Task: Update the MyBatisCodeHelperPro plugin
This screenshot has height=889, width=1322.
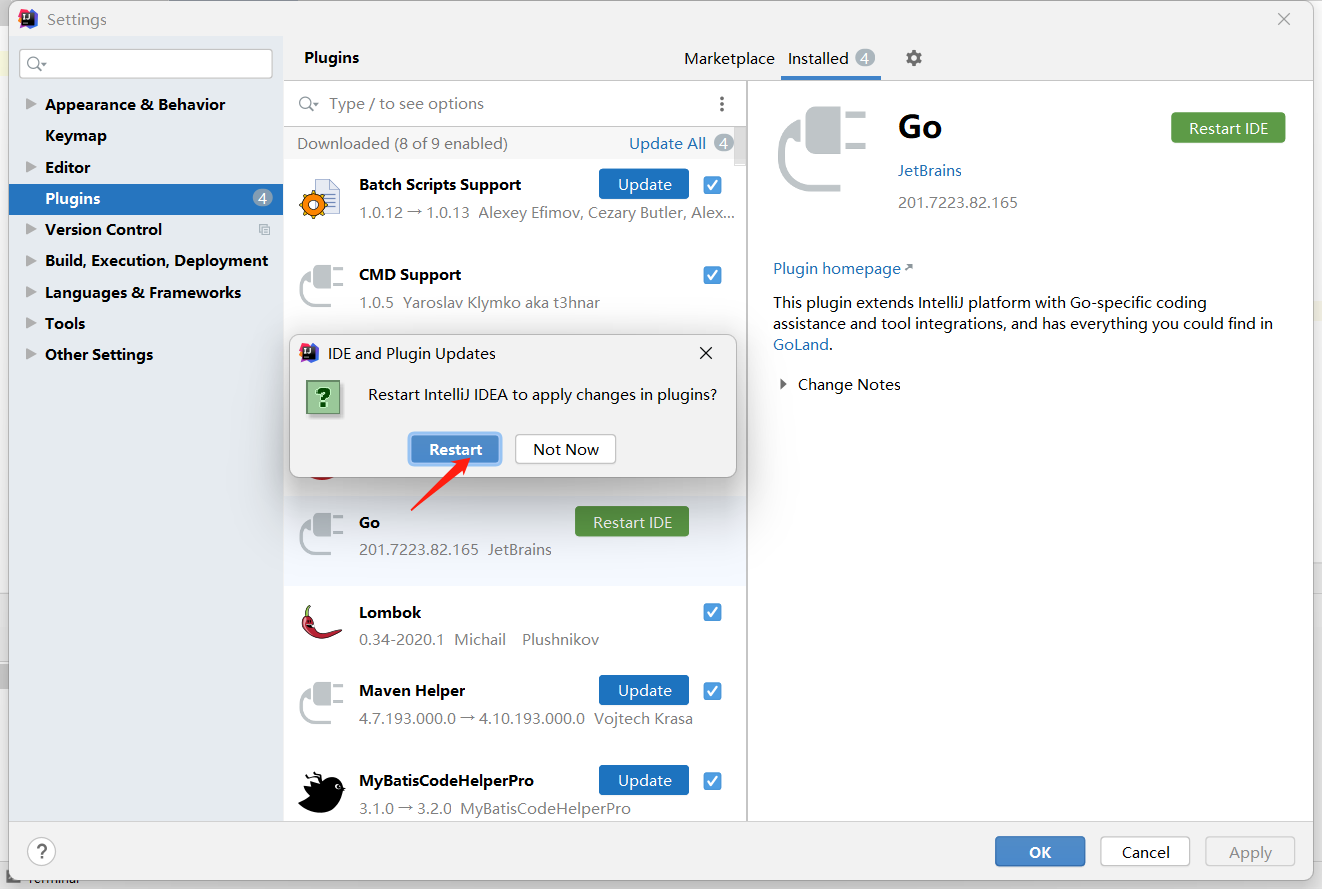Action: [x=644, y=781]
